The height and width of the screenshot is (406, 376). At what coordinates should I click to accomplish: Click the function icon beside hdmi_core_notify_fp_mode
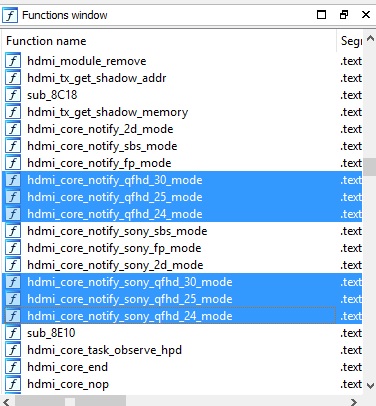point(13,163)
